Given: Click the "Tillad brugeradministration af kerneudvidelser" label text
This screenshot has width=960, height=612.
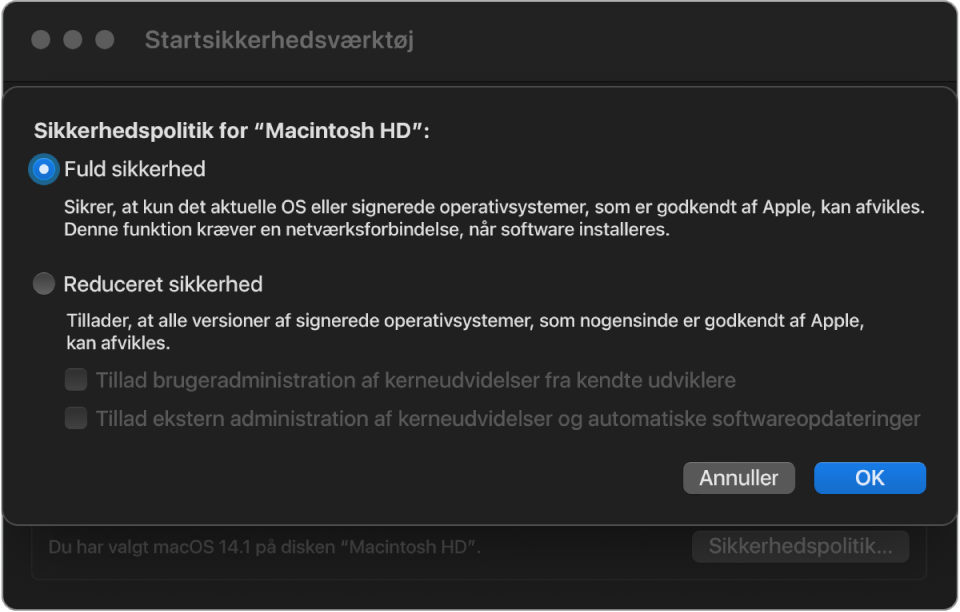Looking at the screenshot, I should pyautogui.click(x=416, y=380).
